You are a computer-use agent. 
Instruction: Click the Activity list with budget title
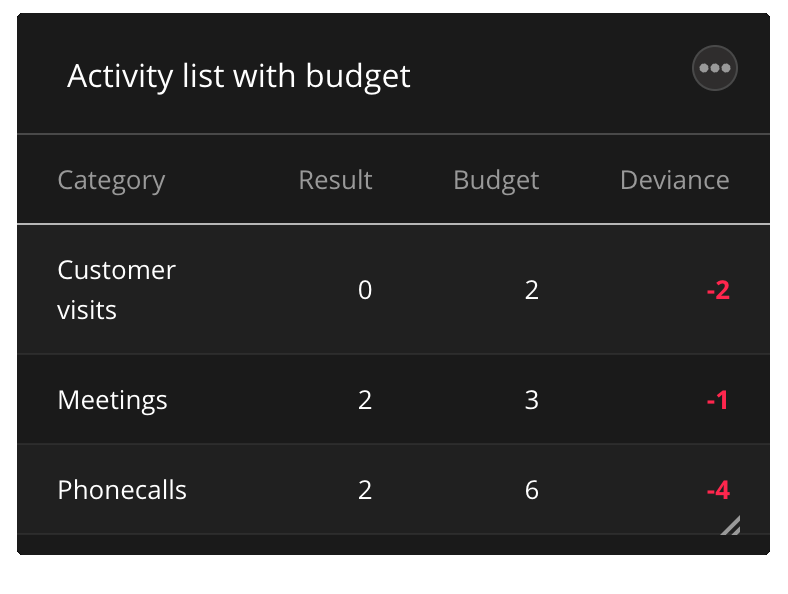click(238, 76)
